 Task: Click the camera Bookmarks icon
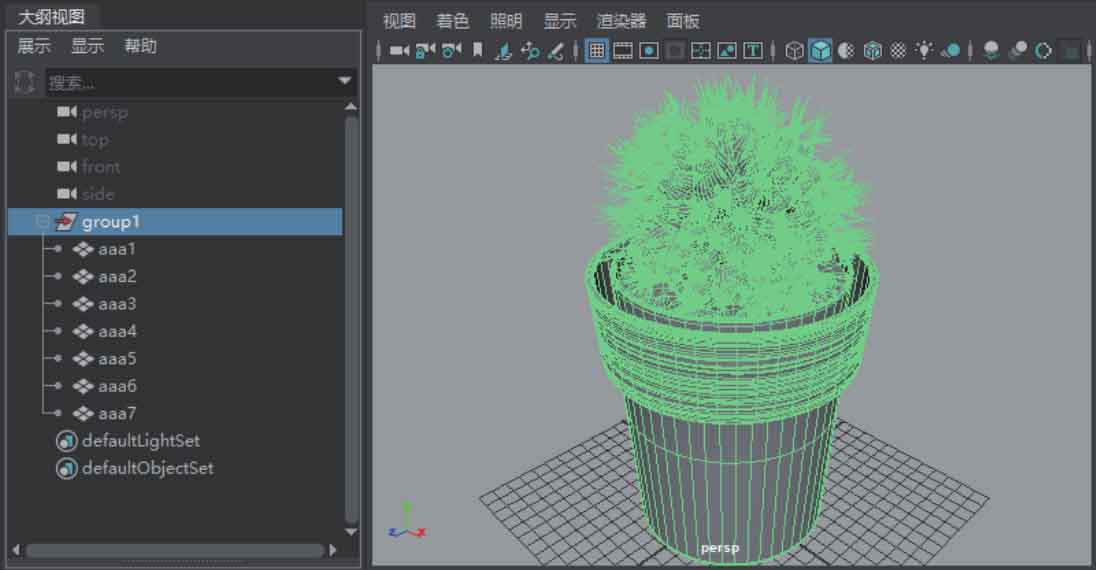tap(478, 50)
